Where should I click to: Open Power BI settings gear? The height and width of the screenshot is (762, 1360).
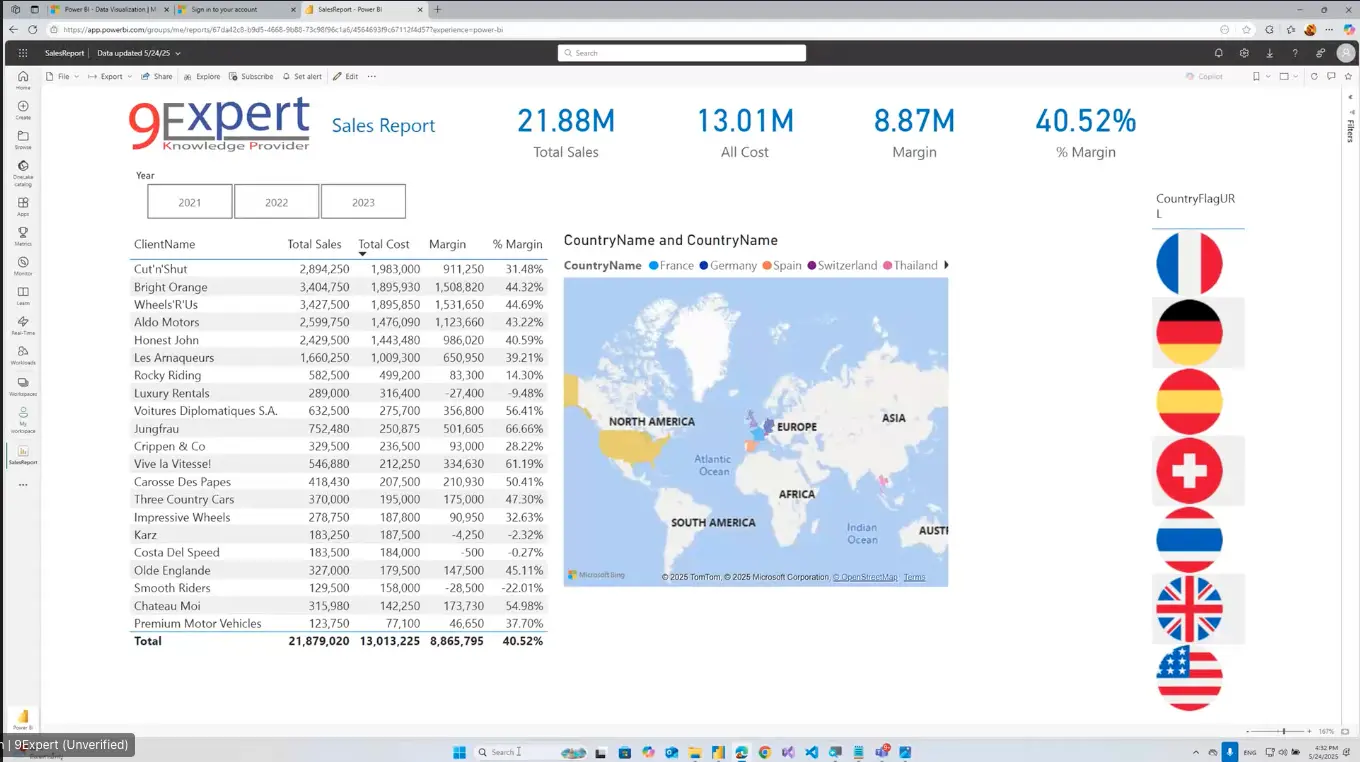[x=1244, y=53]
